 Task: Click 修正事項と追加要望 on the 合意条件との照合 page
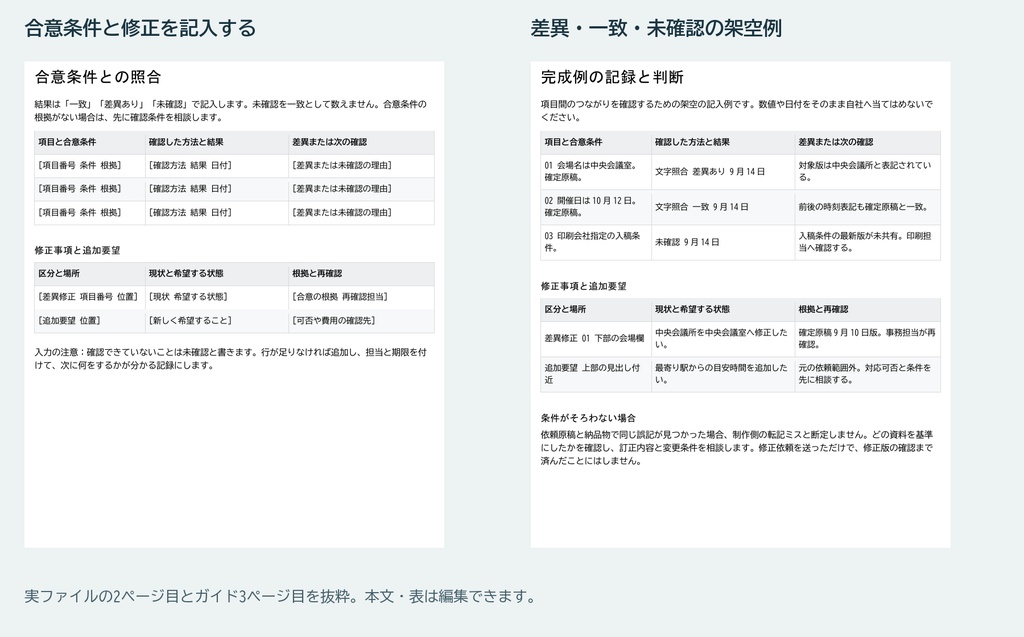point(77,250)
